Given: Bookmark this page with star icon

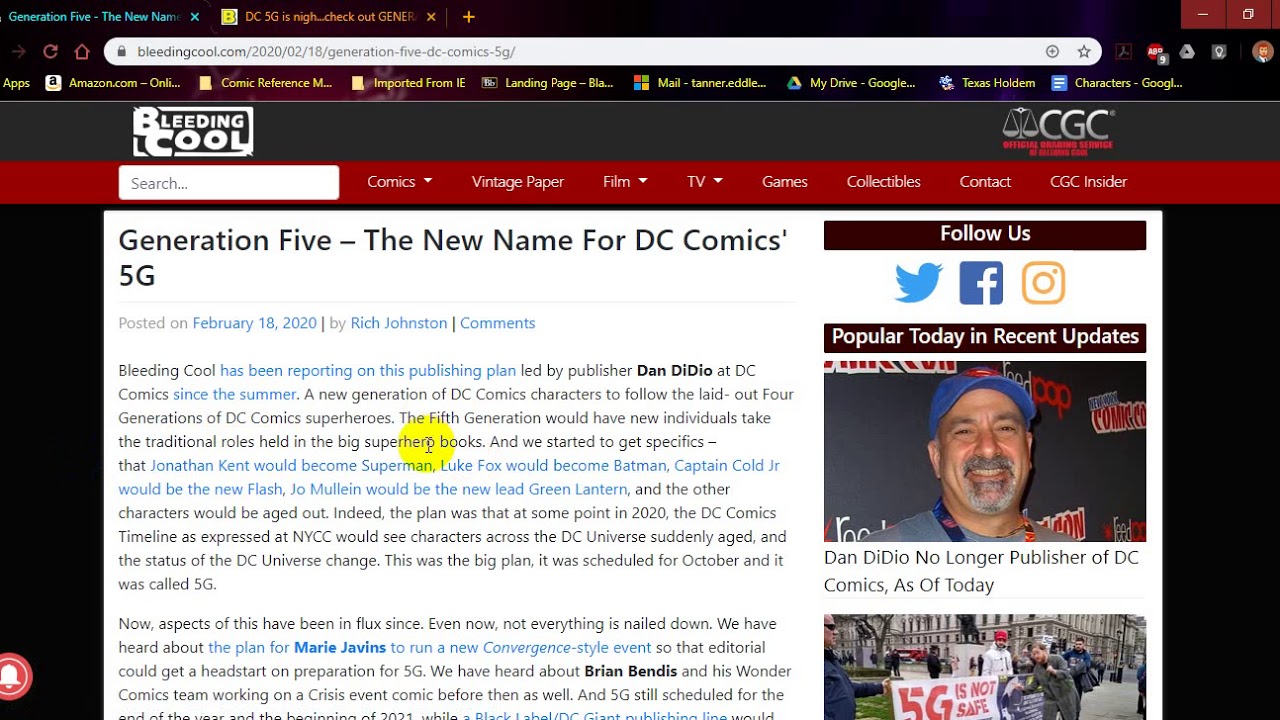Looking at the screenshot, I should [1084, 51].
